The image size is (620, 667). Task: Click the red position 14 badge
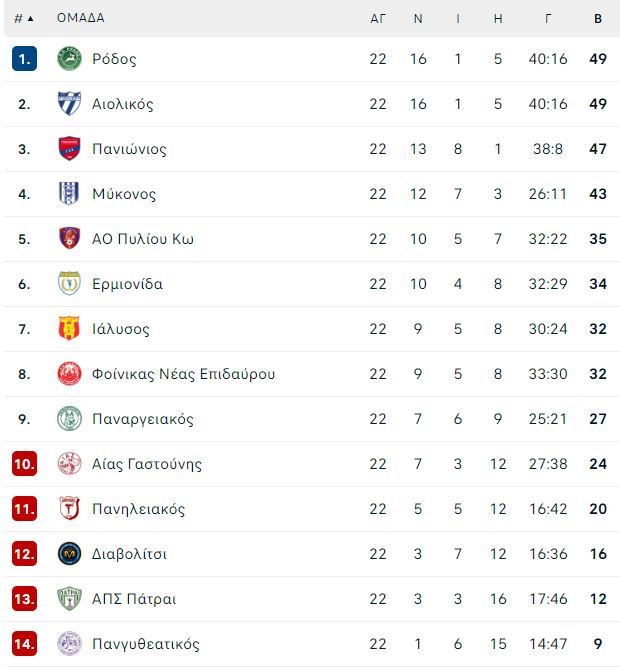(24, 644)
